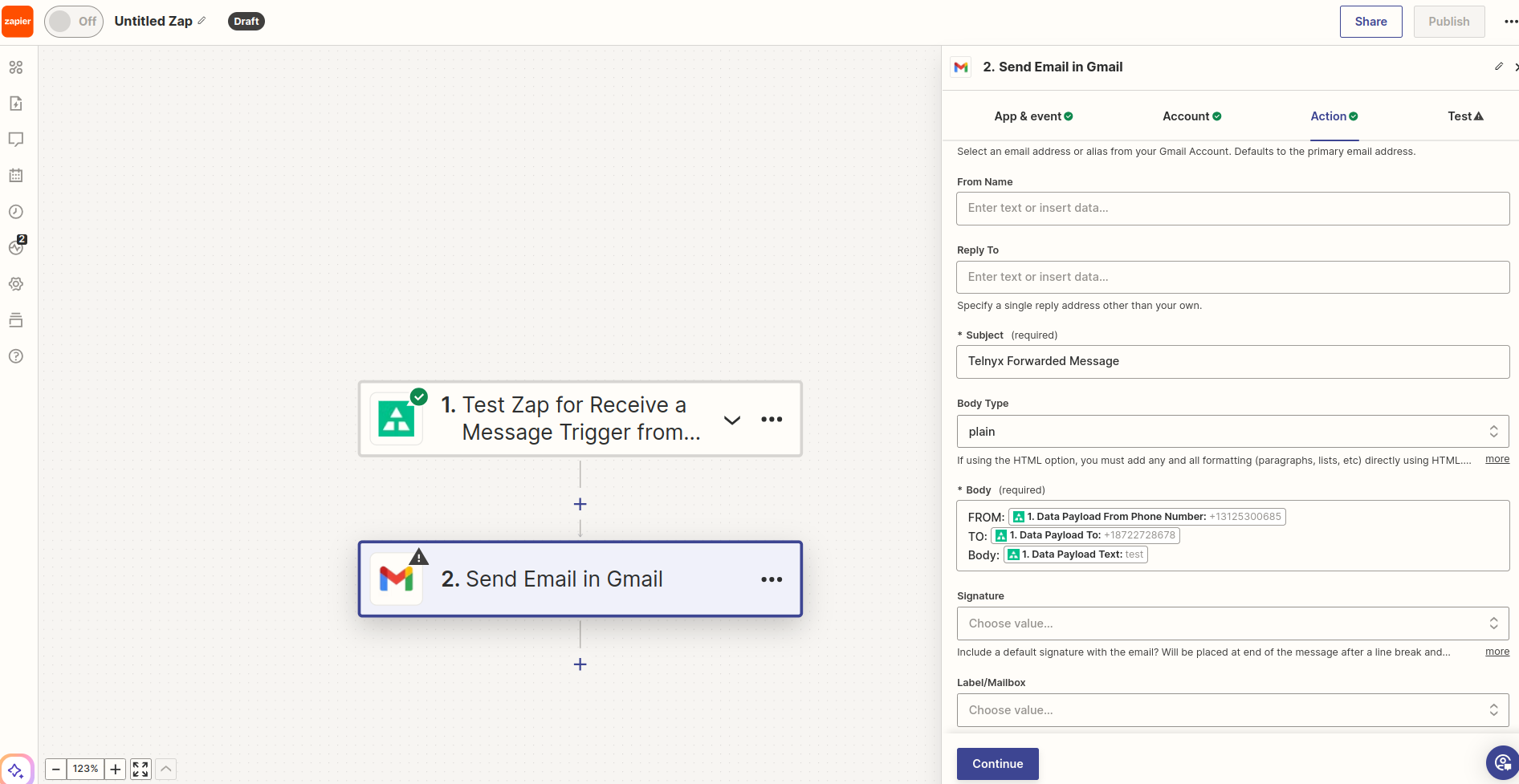Open the history clock sidebar icon

coord(16,212)
